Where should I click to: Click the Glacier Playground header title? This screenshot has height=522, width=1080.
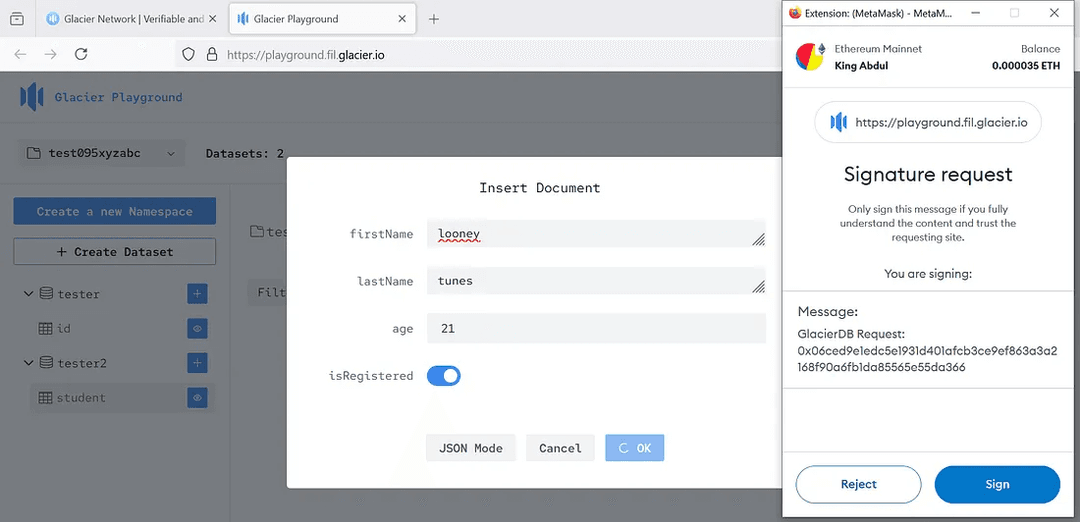click(118, 97)
